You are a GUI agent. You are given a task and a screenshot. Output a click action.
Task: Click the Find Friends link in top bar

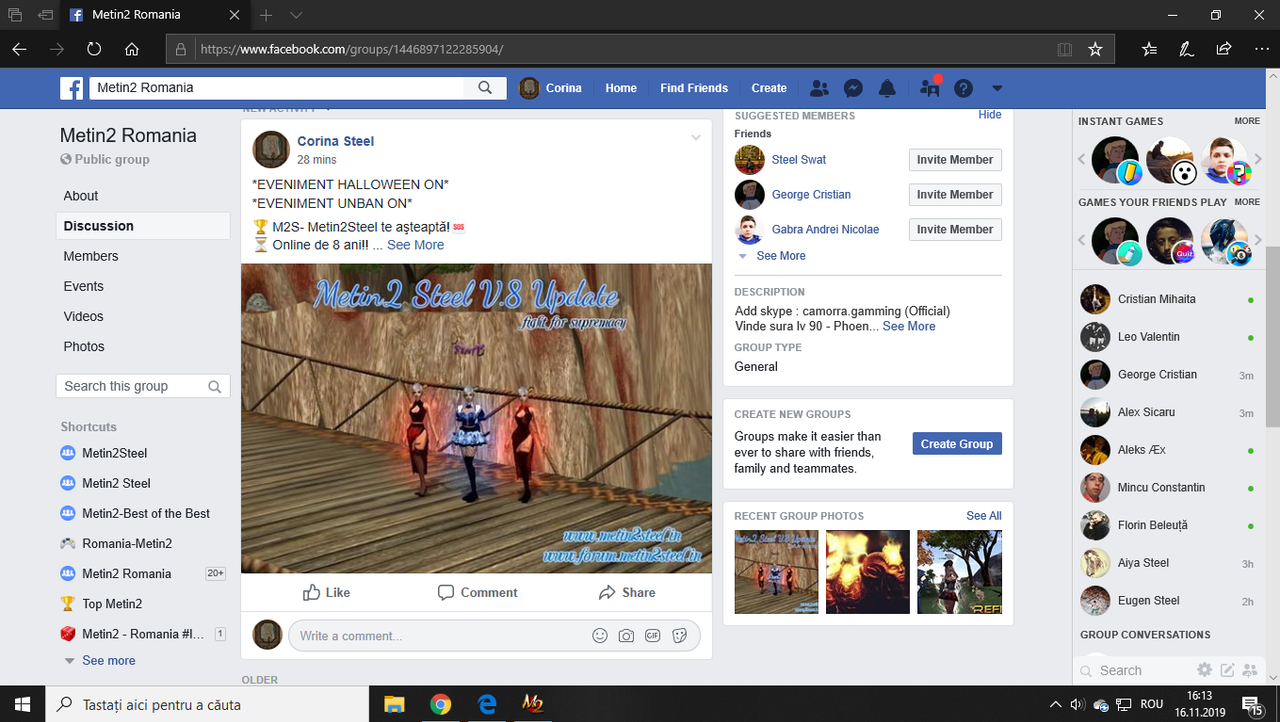click(694, 88)
